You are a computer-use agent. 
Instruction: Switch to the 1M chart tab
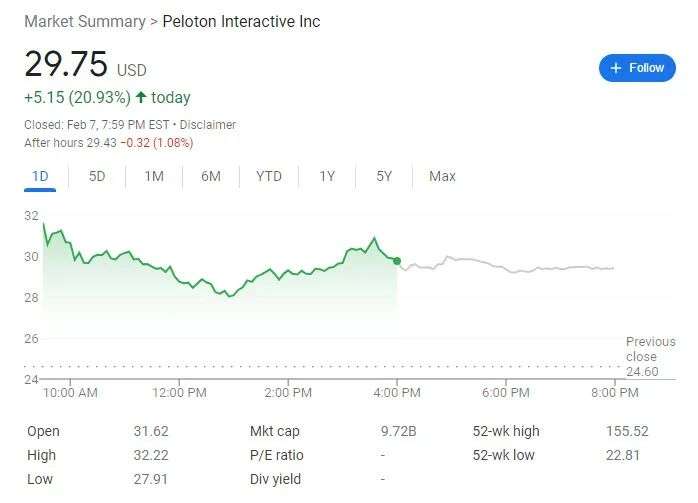[154, 176]
